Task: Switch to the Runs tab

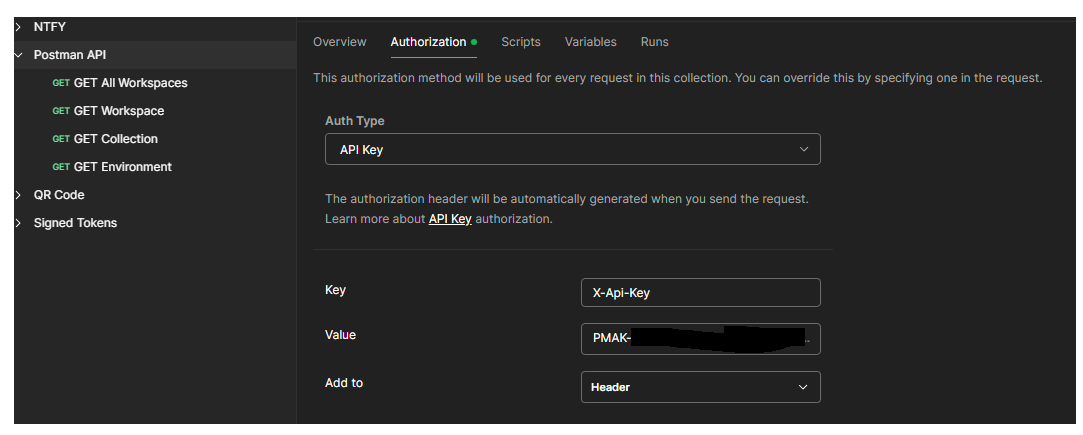Action: pyautogui.click(x=654, y=42)
